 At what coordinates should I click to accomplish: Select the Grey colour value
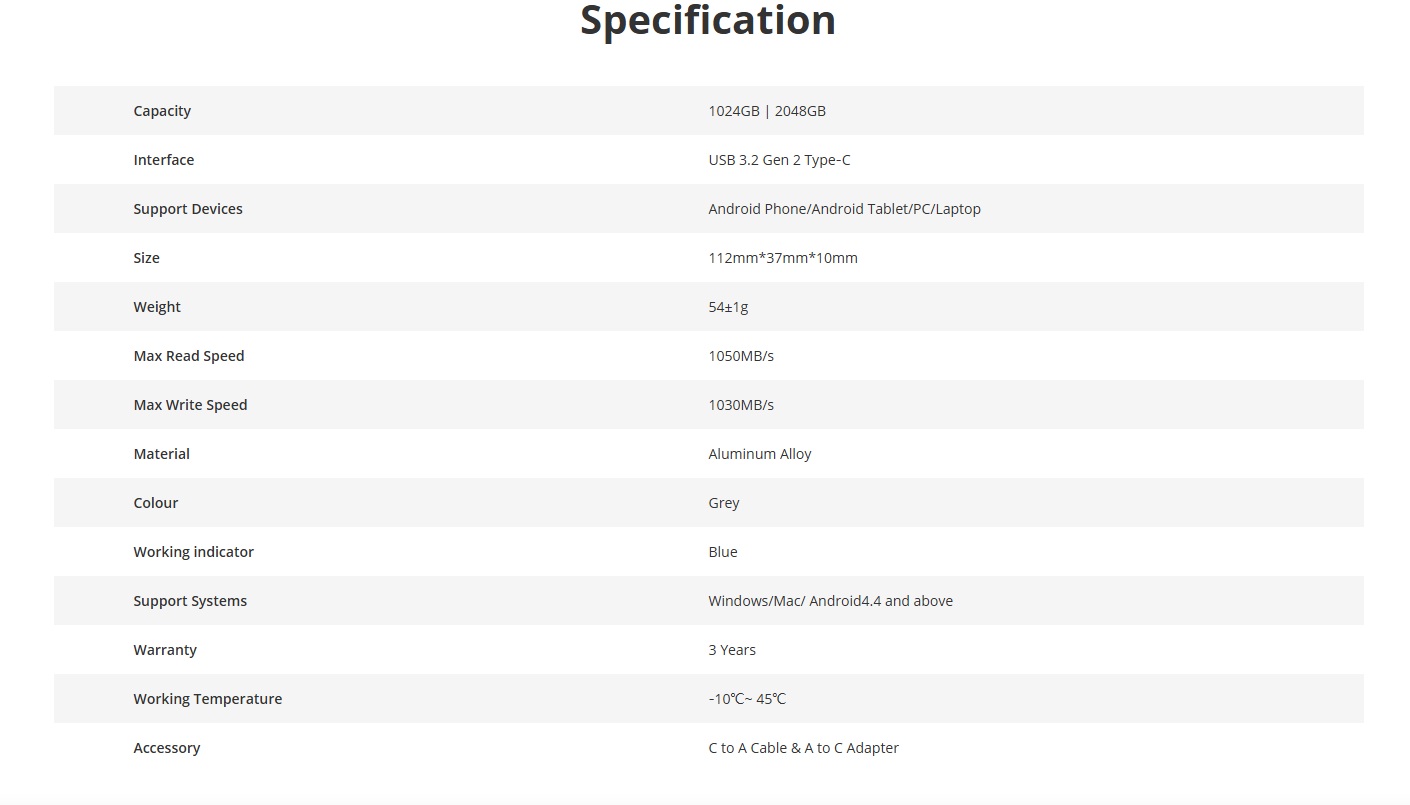tap(724, 503)
